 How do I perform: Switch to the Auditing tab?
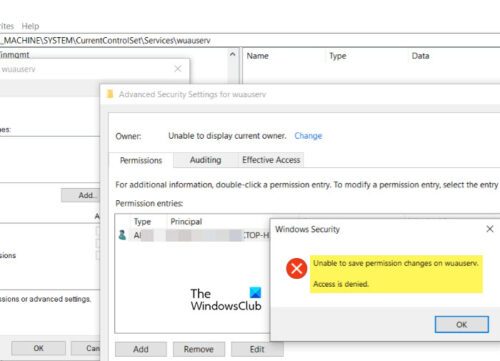pos(205,160)
